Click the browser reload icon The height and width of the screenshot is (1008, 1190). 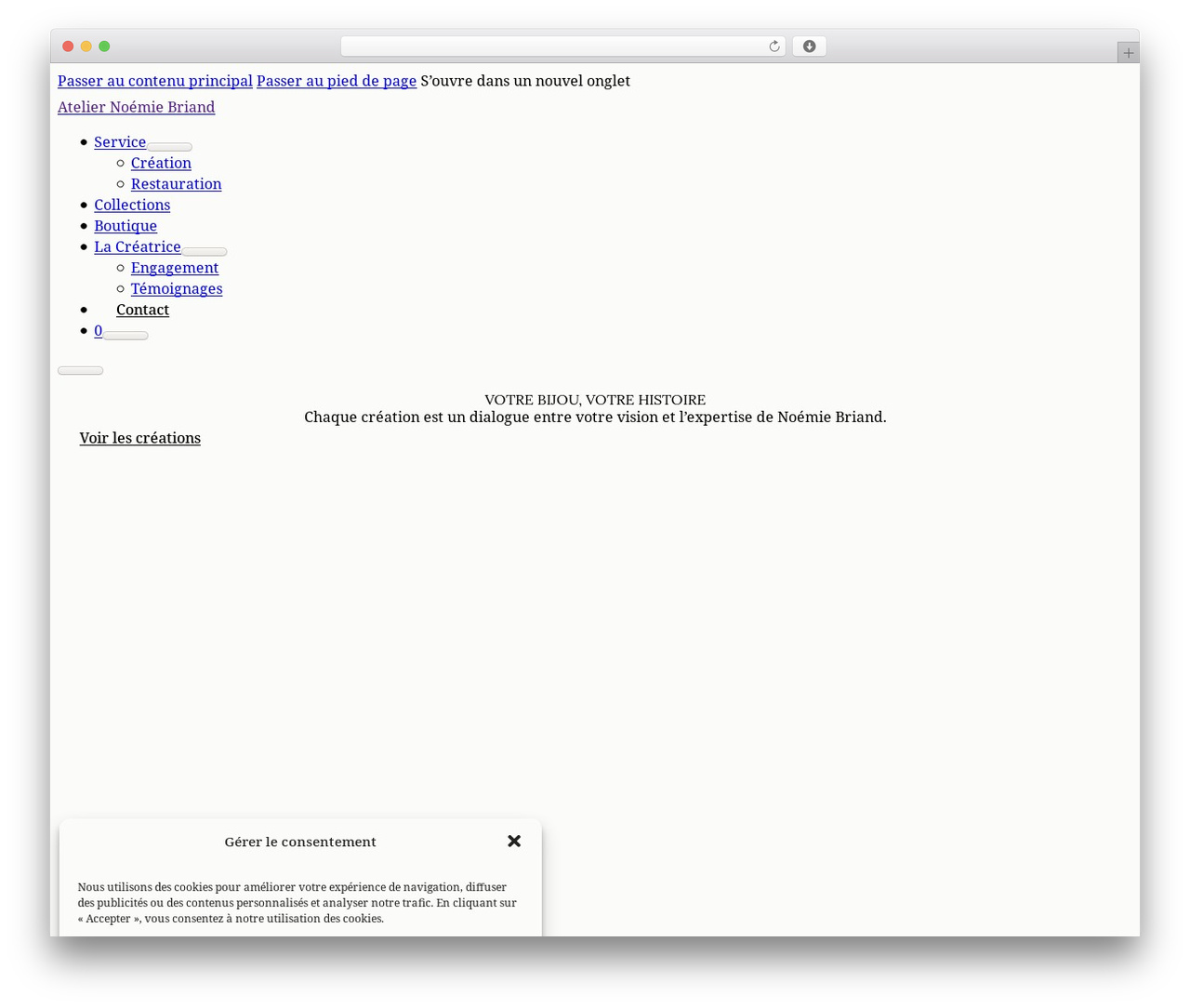[773, 46]
